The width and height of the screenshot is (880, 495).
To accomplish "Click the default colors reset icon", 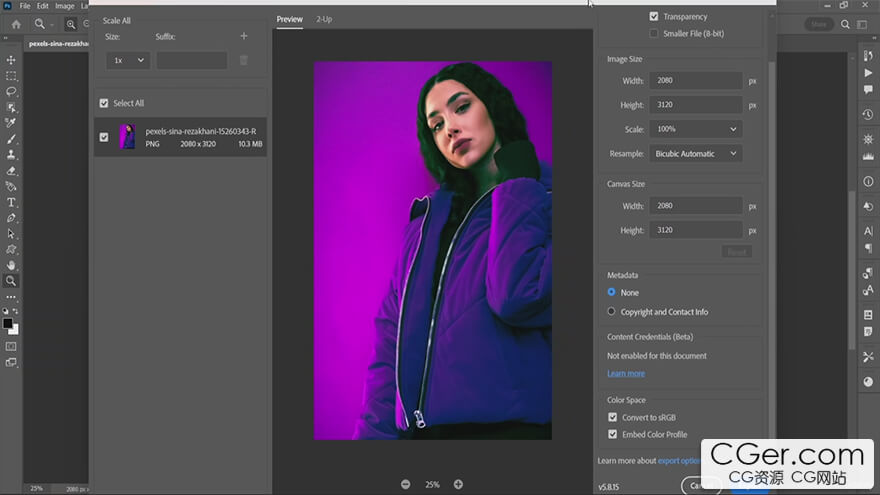I will pos(5,311).
